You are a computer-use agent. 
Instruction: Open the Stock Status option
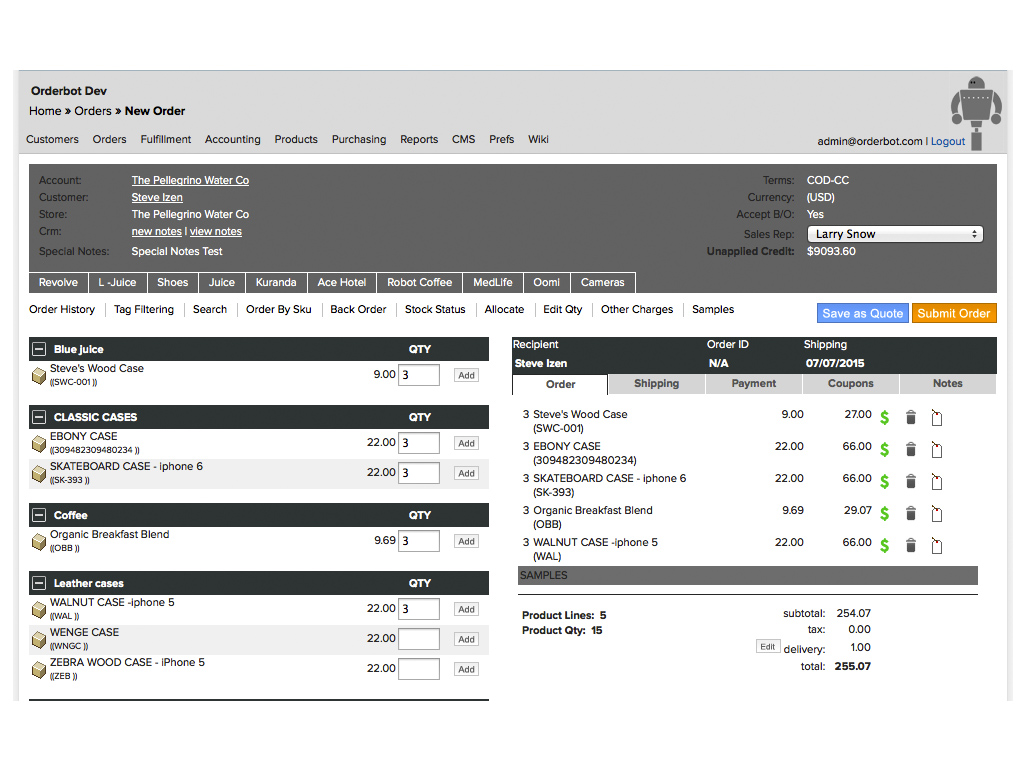click(435, 310)
